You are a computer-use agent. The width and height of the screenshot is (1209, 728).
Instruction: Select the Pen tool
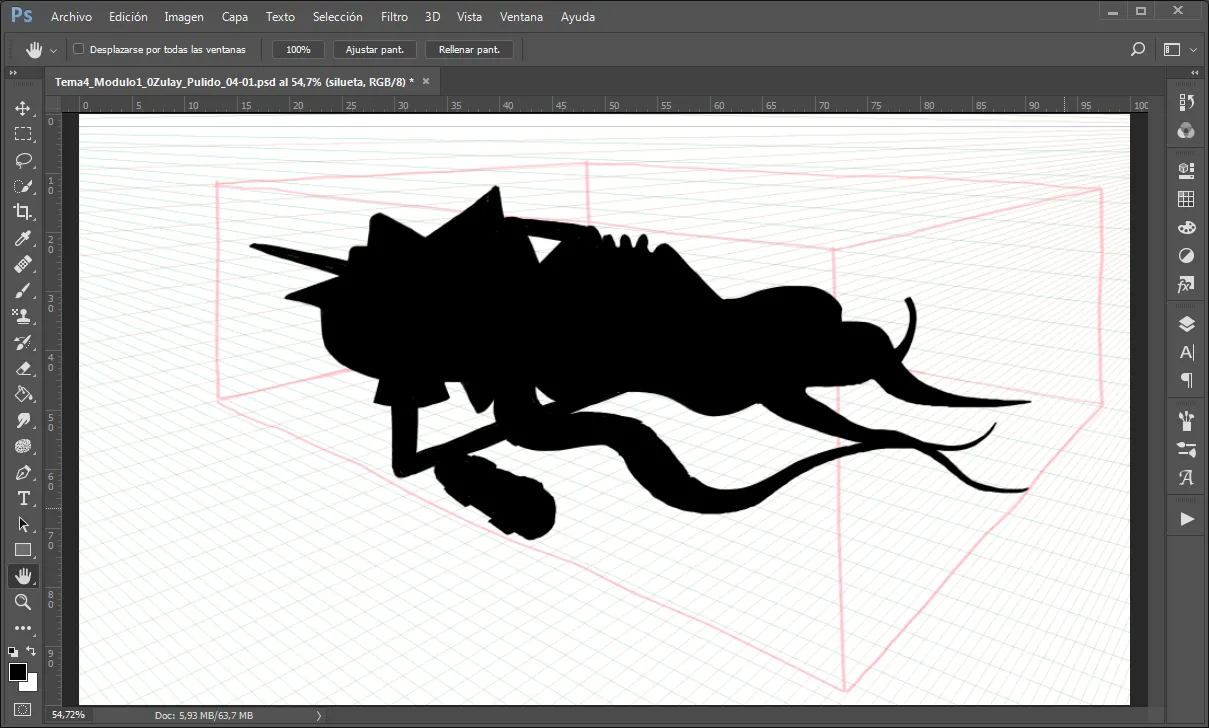(x=23, y=472)
